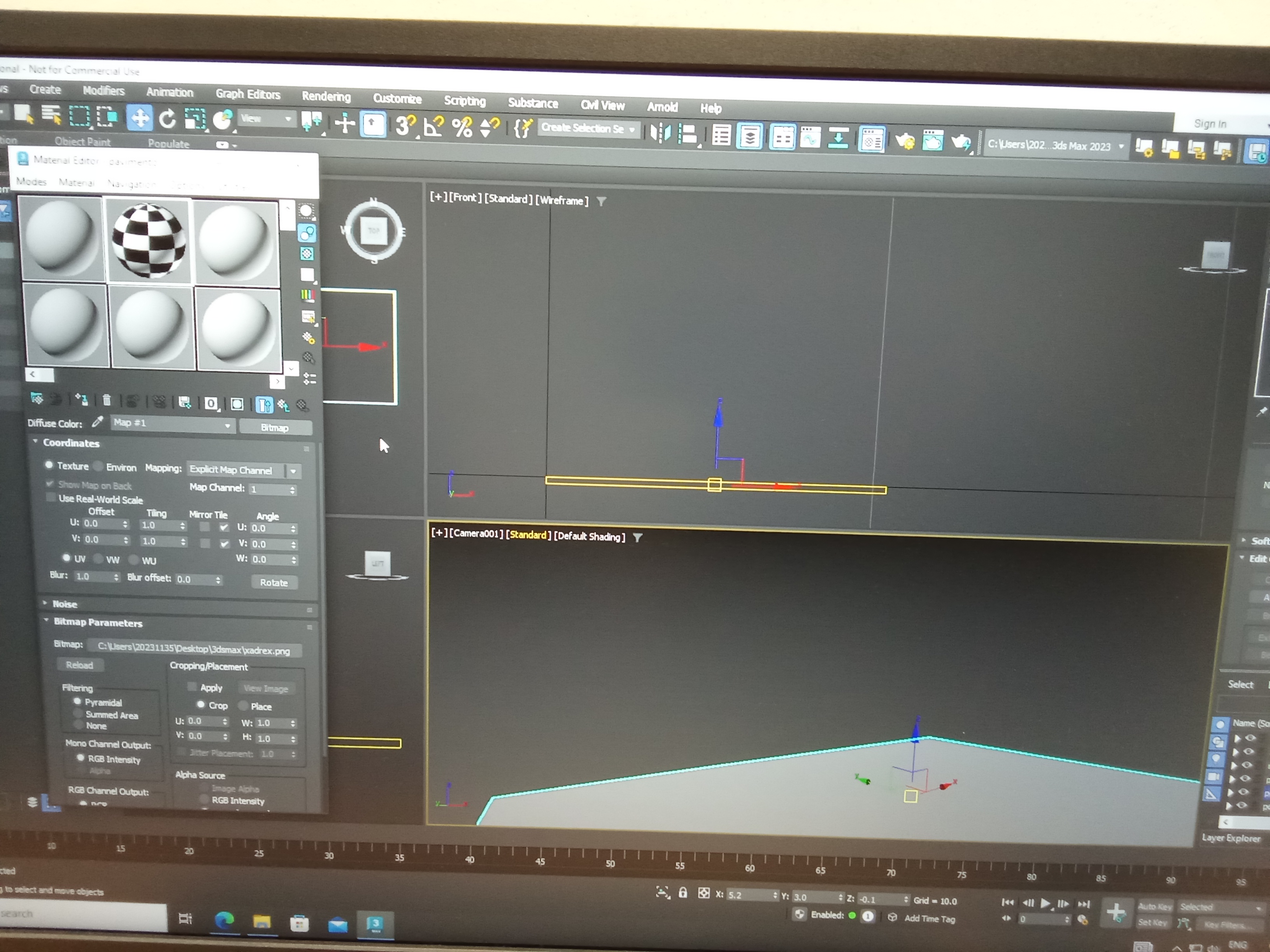The image size is (1270, 952).
Task: Select the Move tool in main toolbar
Action: 140,119
